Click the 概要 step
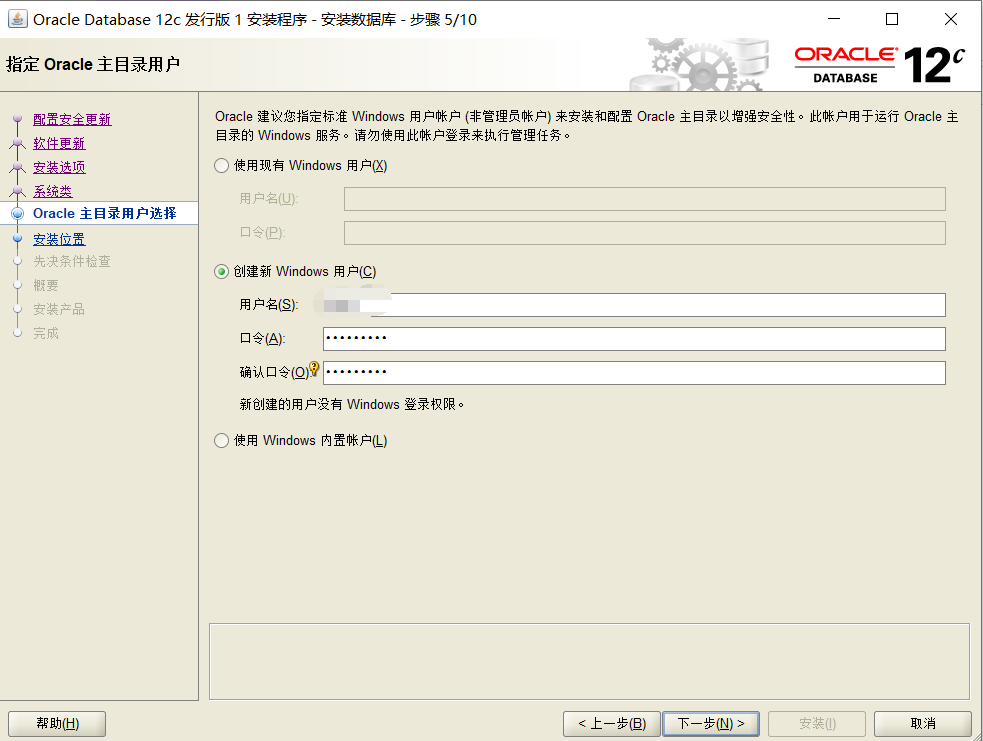The height and width of the screenshot is (741, 983). 46,285
